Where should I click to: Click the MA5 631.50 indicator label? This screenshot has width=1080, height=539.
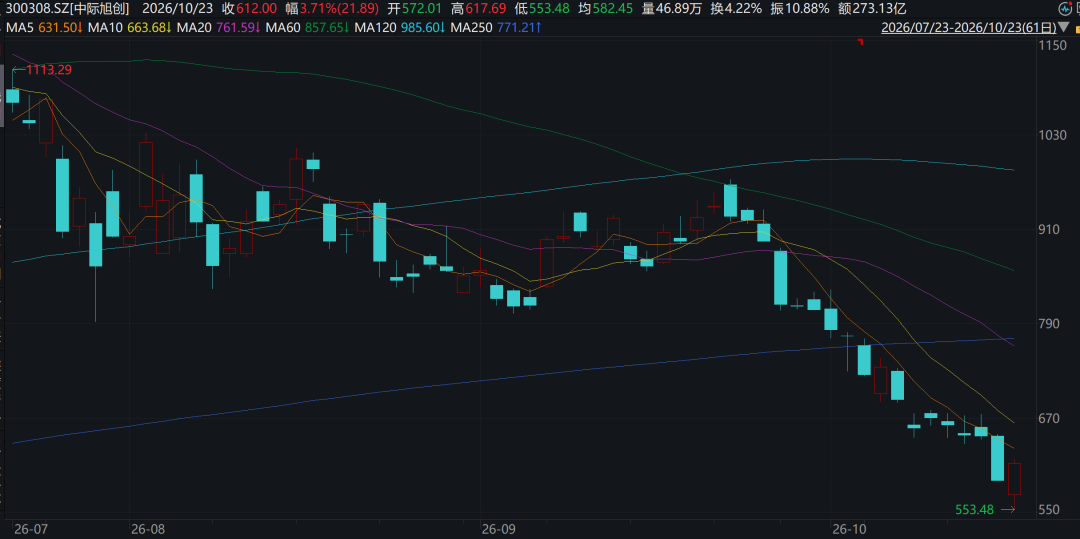pos(45,28)
